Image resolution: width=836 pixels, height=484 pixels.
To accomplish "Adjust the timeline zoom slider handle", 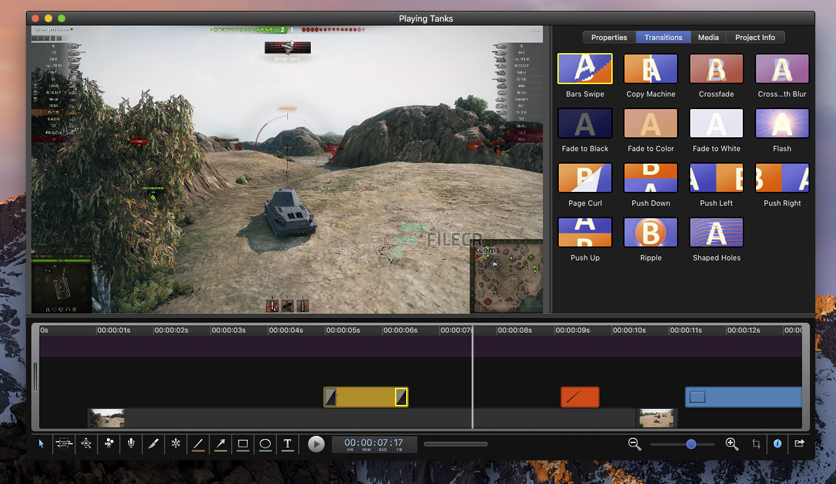I will tap(691, 444).
